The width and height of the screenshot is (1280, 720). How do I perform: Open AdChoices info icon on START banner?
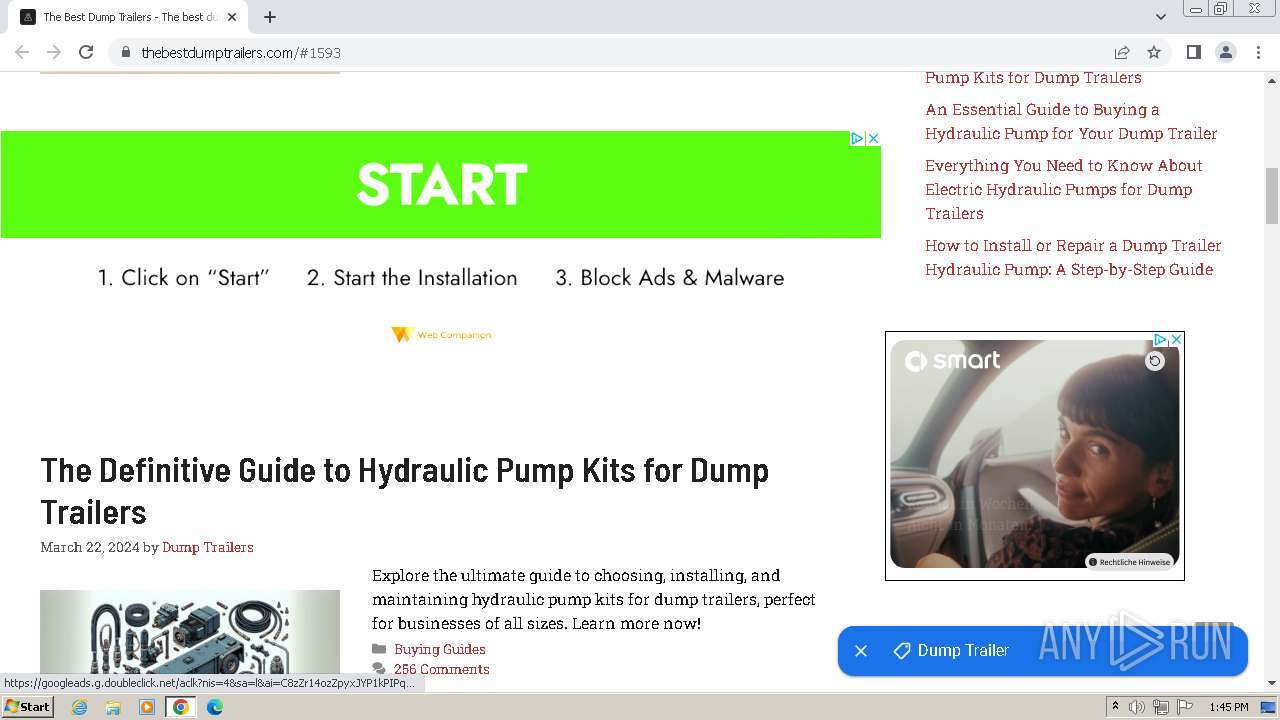point(857,139)
